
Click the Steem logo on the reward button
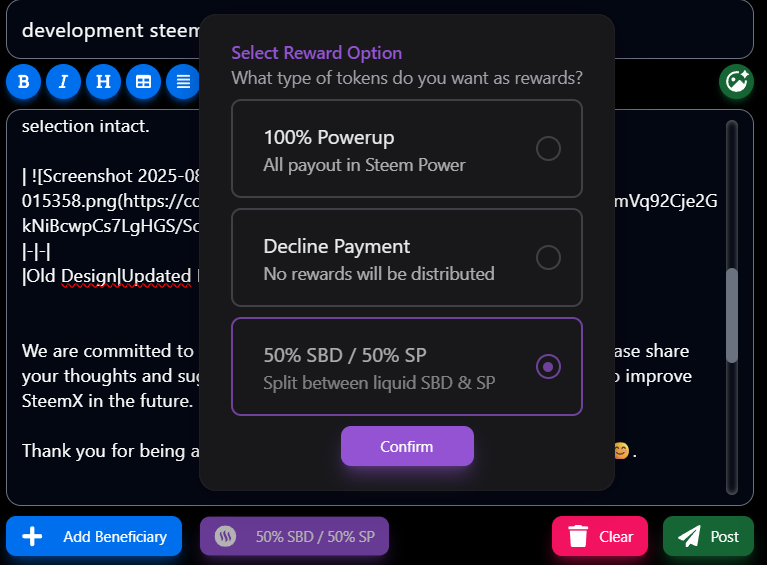pyautogui.click(x=226, y=537)
